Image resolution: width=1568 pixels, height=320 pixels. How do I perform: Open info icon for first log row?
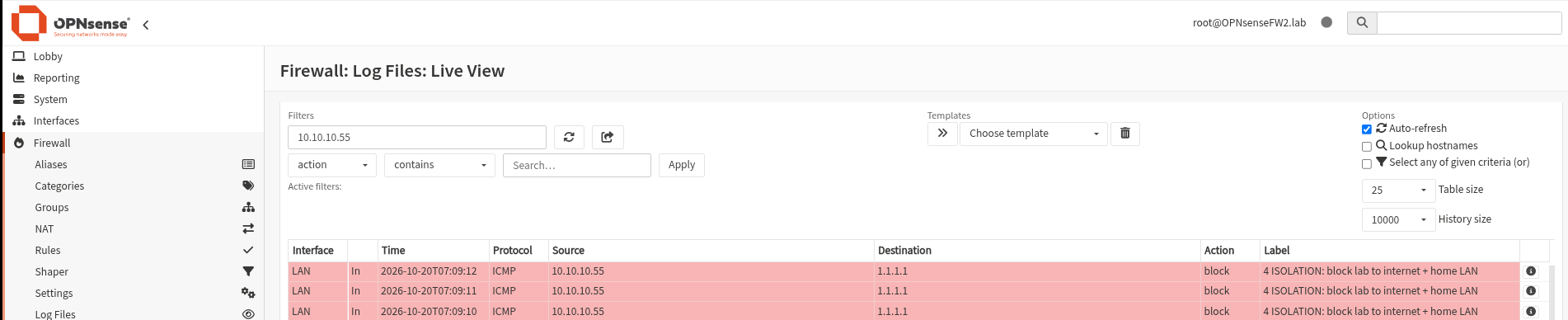pos(1531,271)
